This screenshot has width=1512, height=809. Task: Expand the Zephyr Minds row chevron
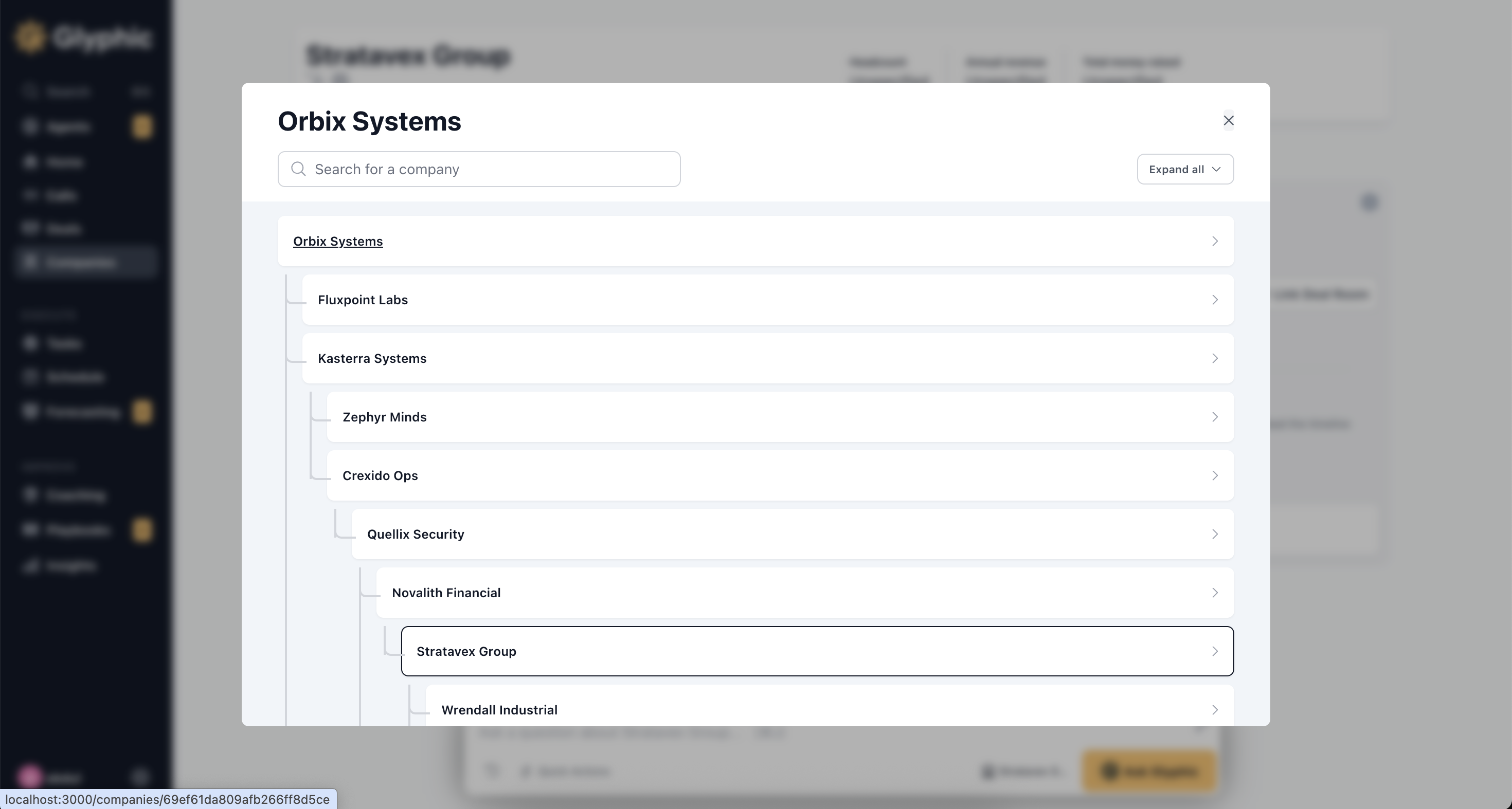coord(1215,417)
